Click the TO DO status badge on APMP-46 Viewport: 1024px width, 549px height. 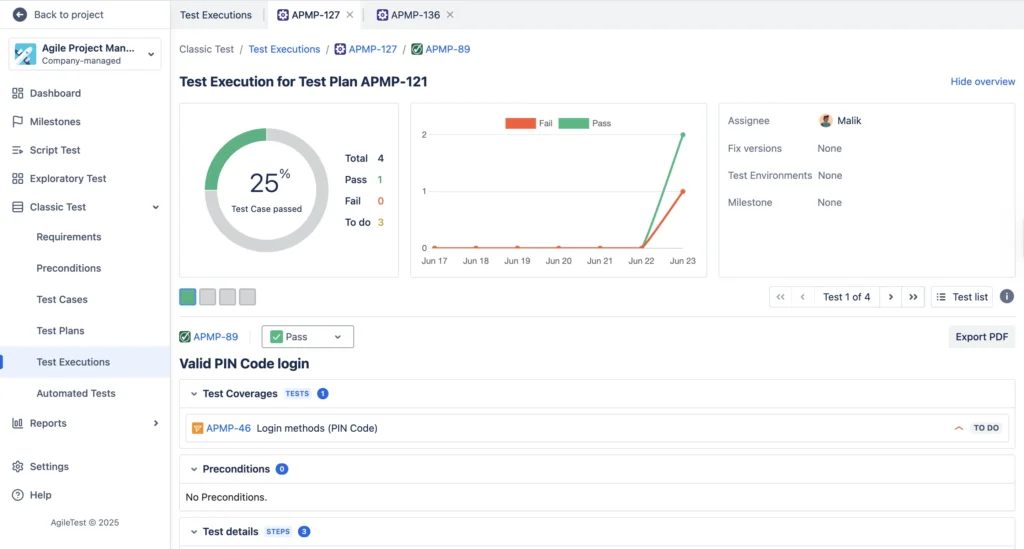[986, 428]
